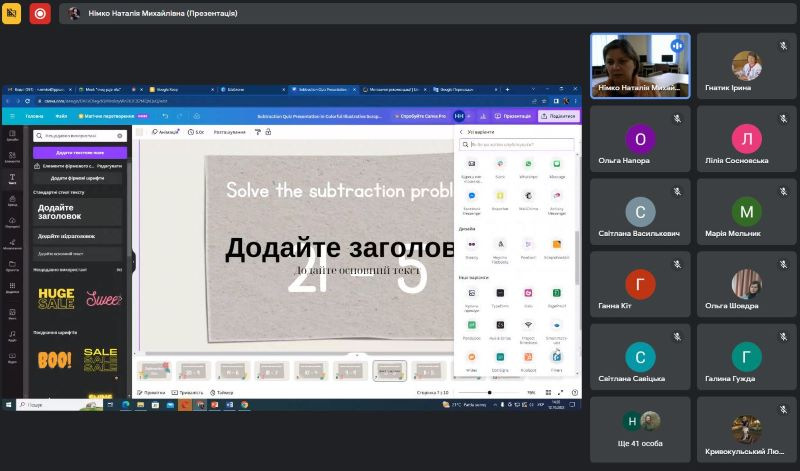Click the page background color swatch
800x471 pixels.
click(x=139, y=132)
